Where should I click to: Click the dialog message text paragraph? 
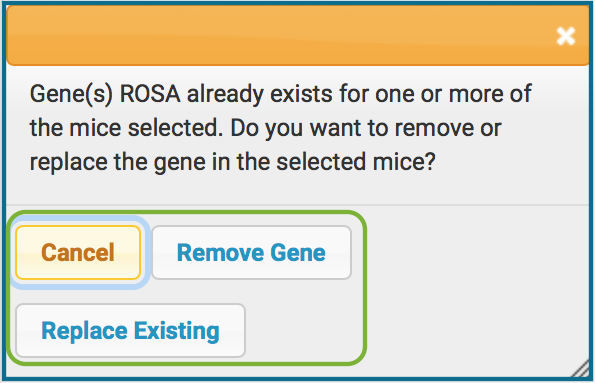tap(281, 128)
